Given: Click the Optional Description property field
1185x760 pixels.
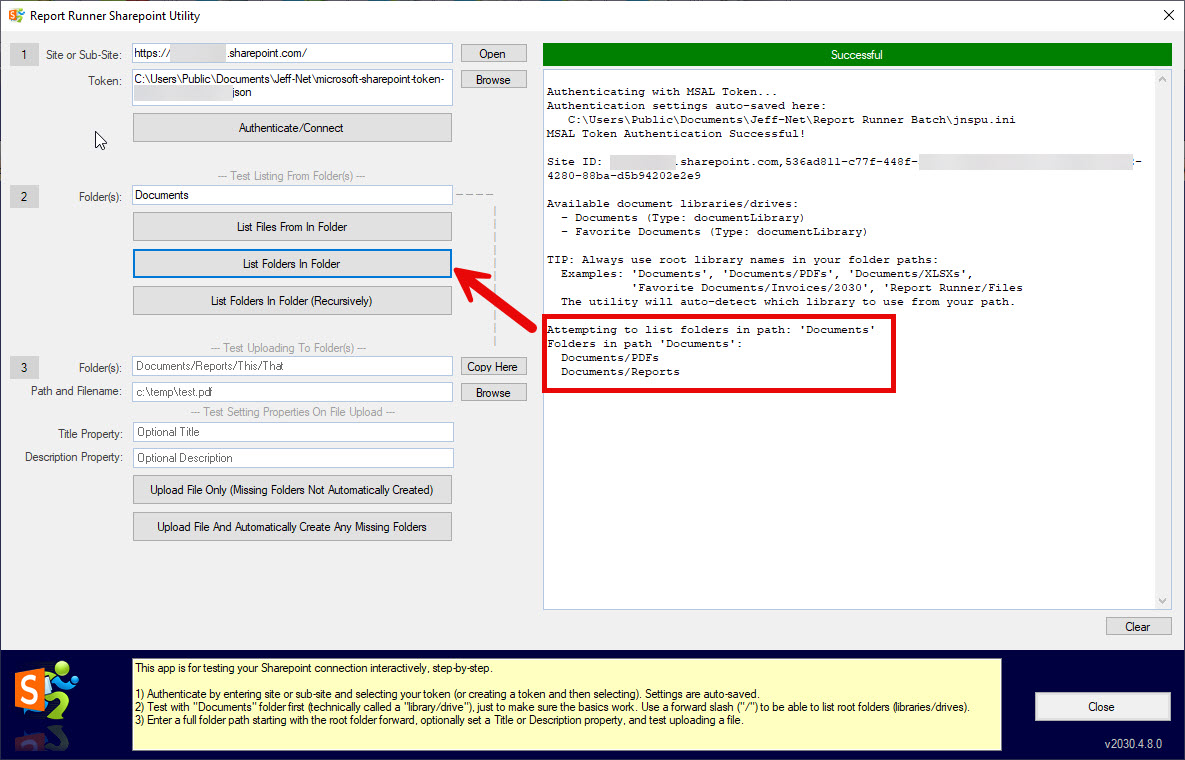Looking at the screenshot, I should point(292,458).
